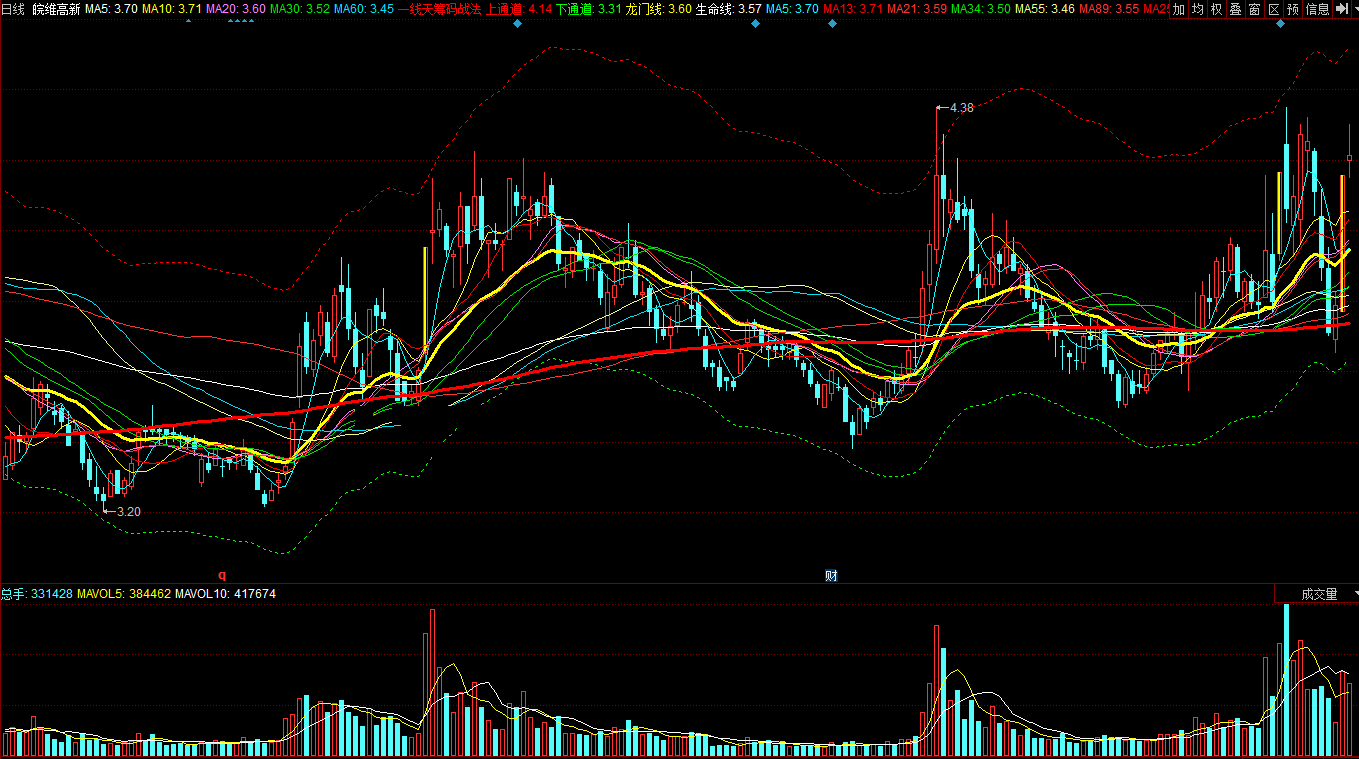Click the blue diamond marker below MA13 label
Viewport: 1359px width, 759px height.
click(x=832, y=23)
